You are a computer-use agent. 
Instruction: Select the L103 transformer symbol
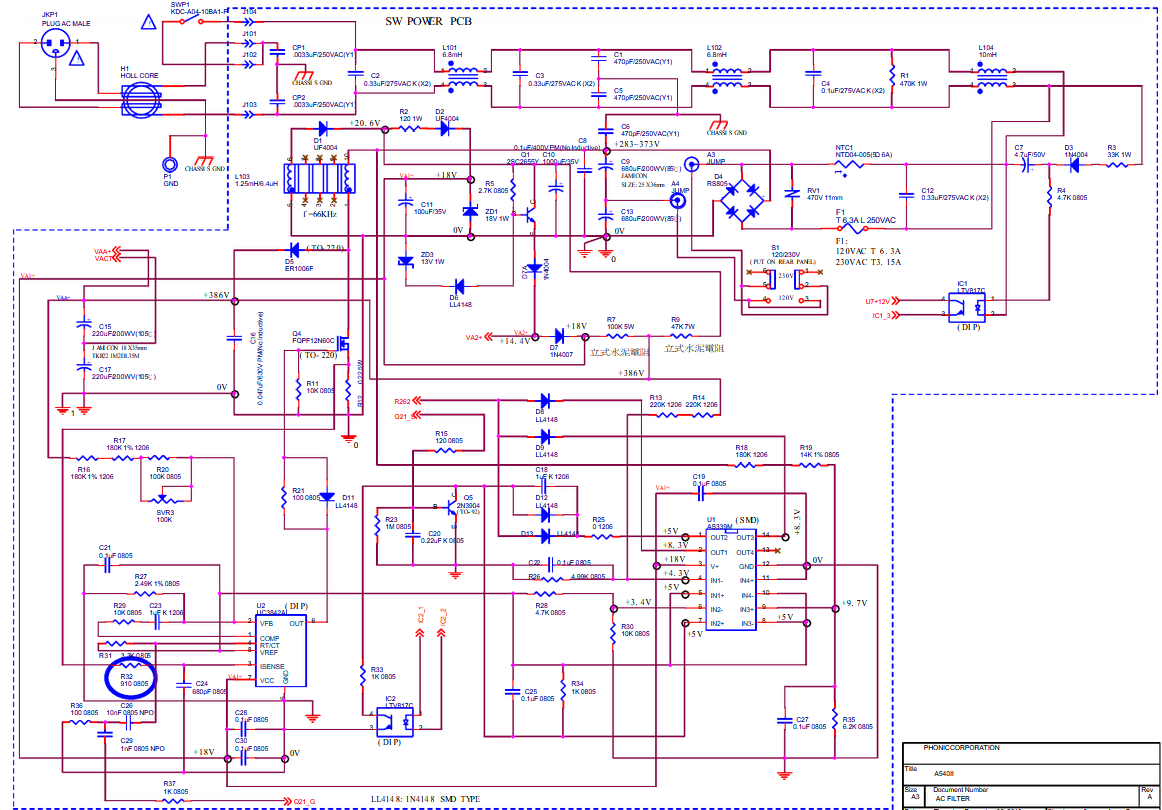pos(317,176)
